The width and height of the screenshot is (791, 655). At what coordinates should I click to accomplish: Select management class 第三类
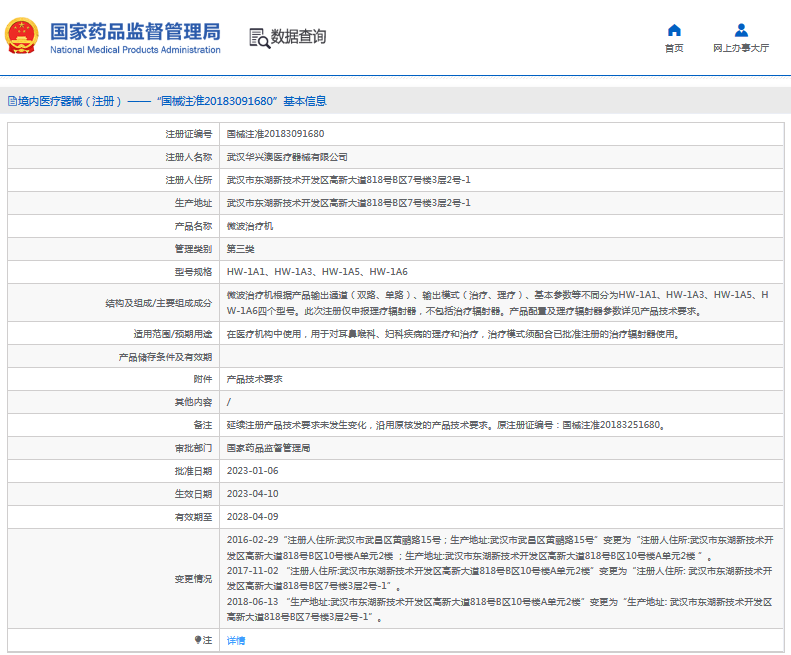[x=241, y=249]
